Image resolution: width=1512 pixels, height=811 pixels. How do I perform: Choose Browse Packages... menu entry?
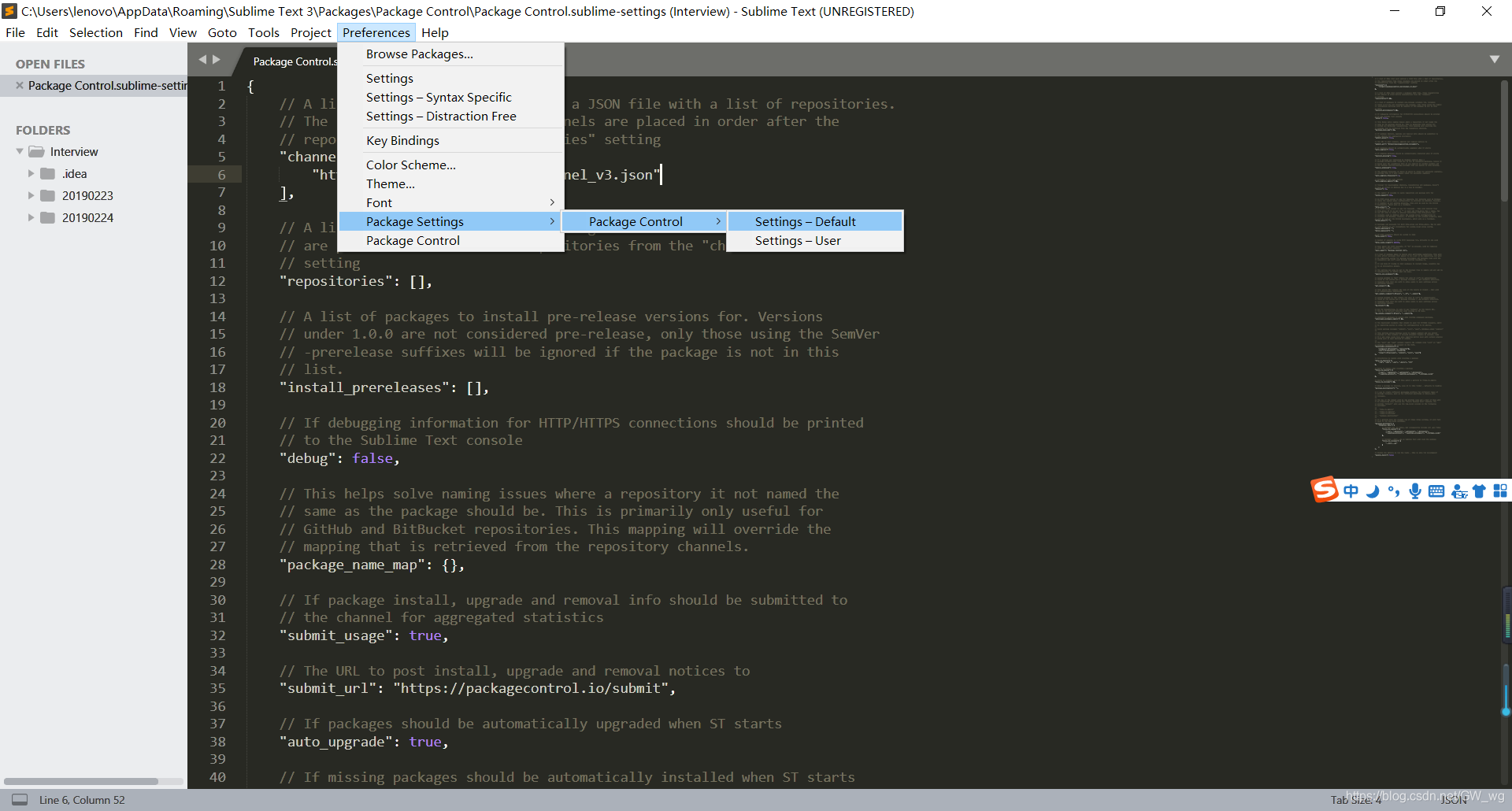pos(450,54)
